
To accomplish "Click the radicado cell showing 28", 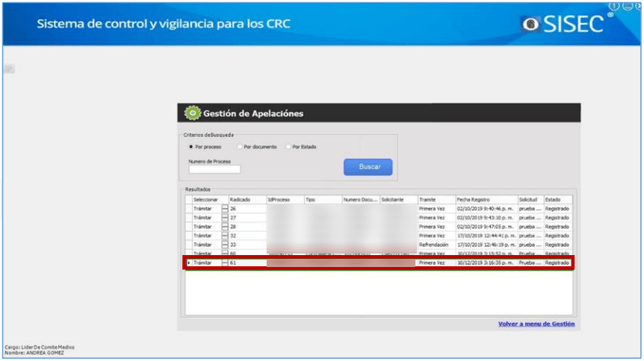I will point(247,227).
